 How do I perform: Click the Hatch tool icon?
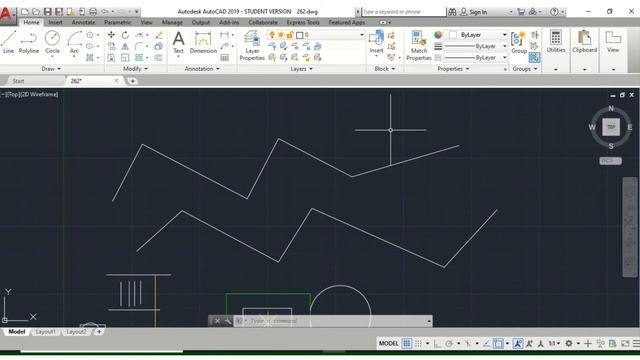pyautogui.click(x=90, y=58)
